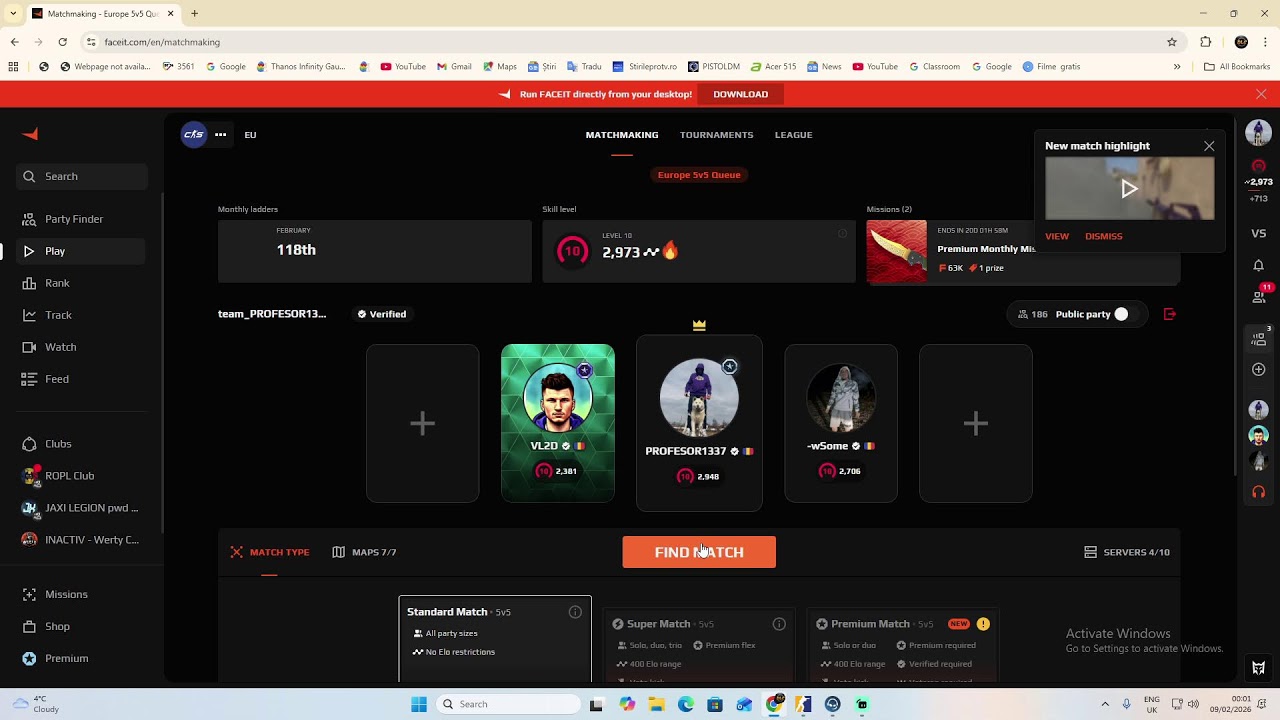Show hidden system tray icons

click(x=1105, y=704)
